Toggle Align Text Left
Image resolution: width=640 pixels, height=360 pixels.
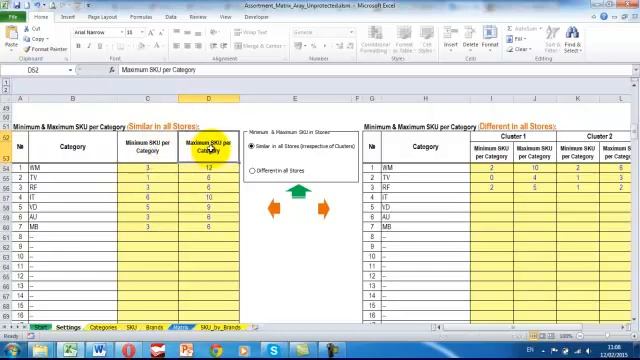click(x=176, y=46)
